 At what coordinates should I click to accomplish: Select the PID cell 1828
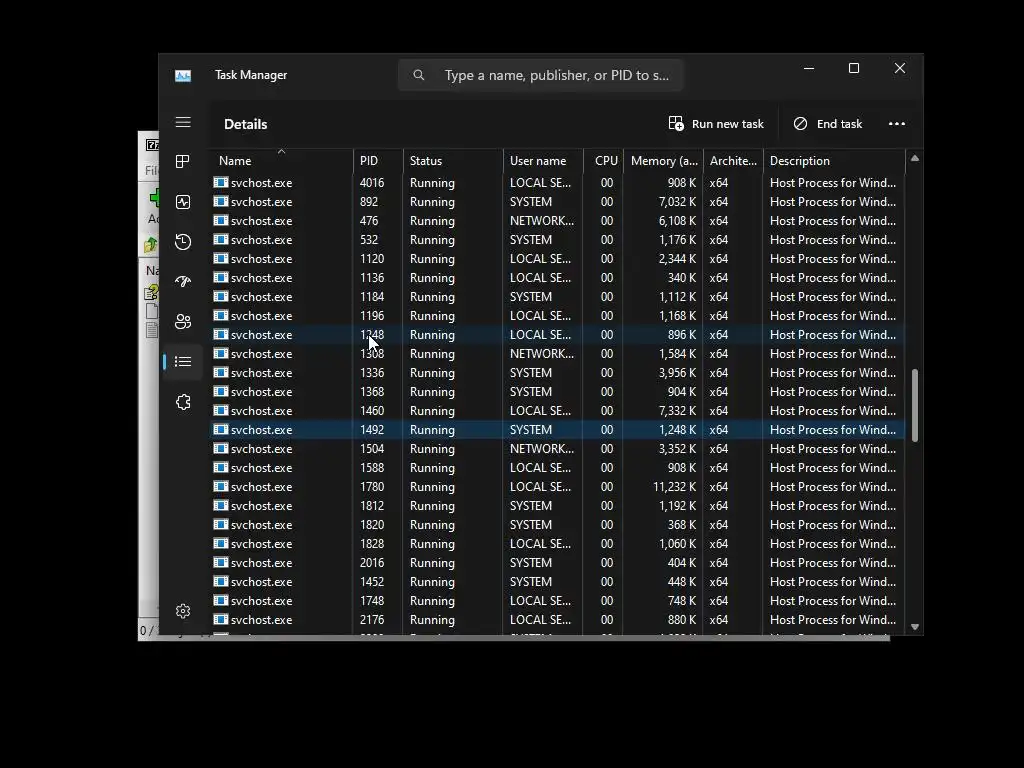point(372,543)
